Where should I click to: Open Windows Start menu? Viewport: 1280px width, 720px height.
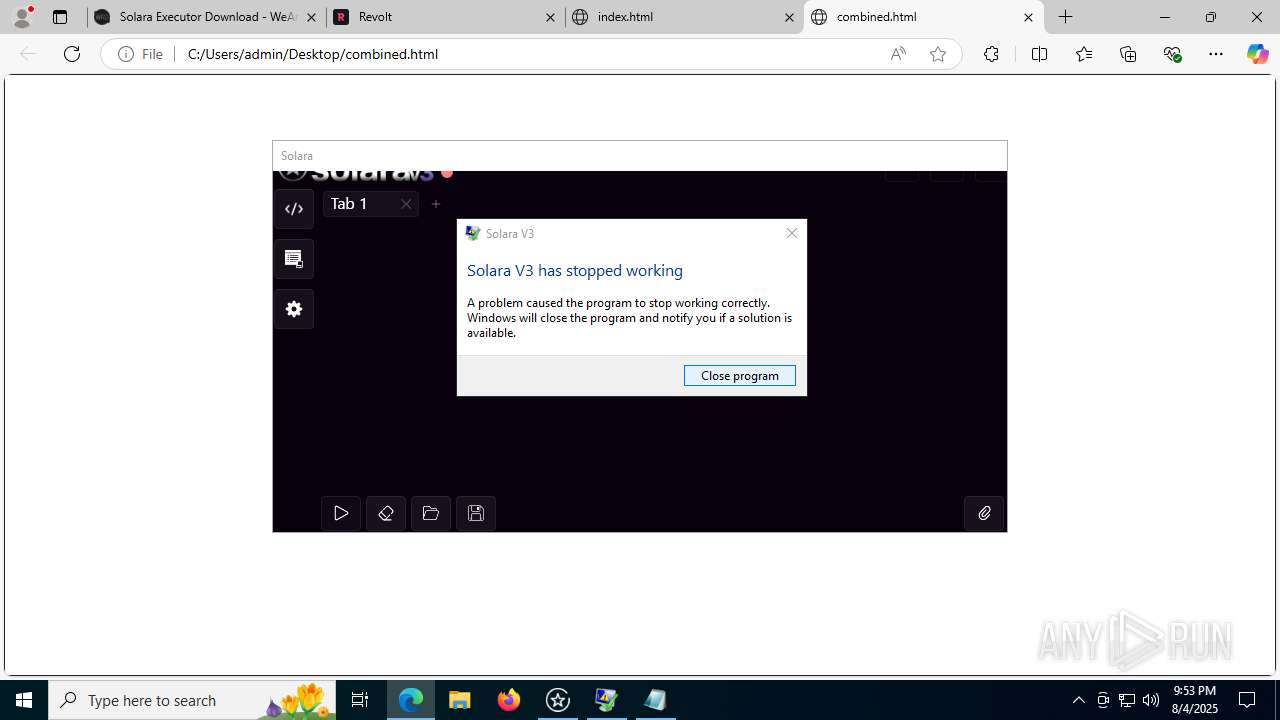(24, 700)
